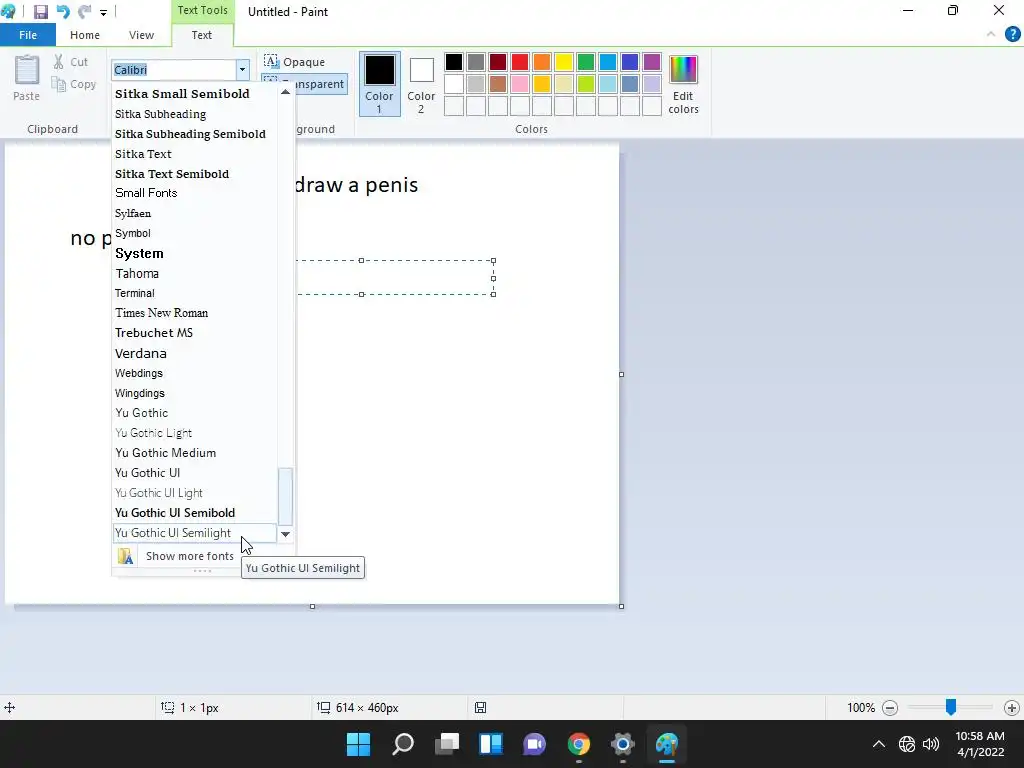The width and height of the screenshot is (1024, 768).
Task: Click the font family input field showing Calibri
Action: coord(174,69)
